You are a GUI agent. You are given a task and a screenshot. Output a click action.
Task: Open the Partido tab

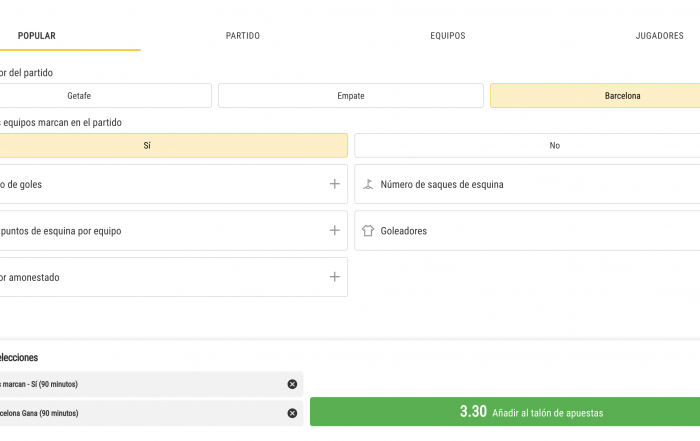coord(243,36)
